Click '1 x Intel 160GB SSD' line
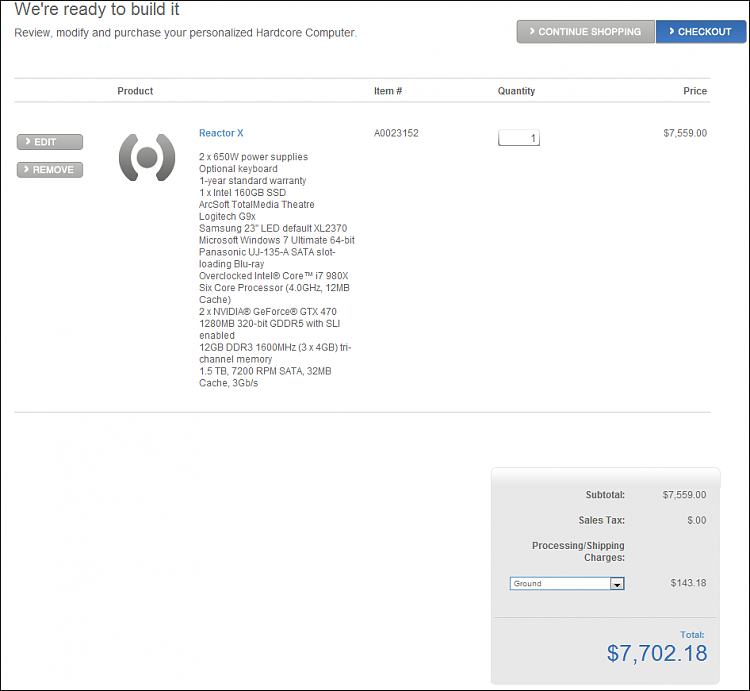750x691 pixels. (243, 193)
